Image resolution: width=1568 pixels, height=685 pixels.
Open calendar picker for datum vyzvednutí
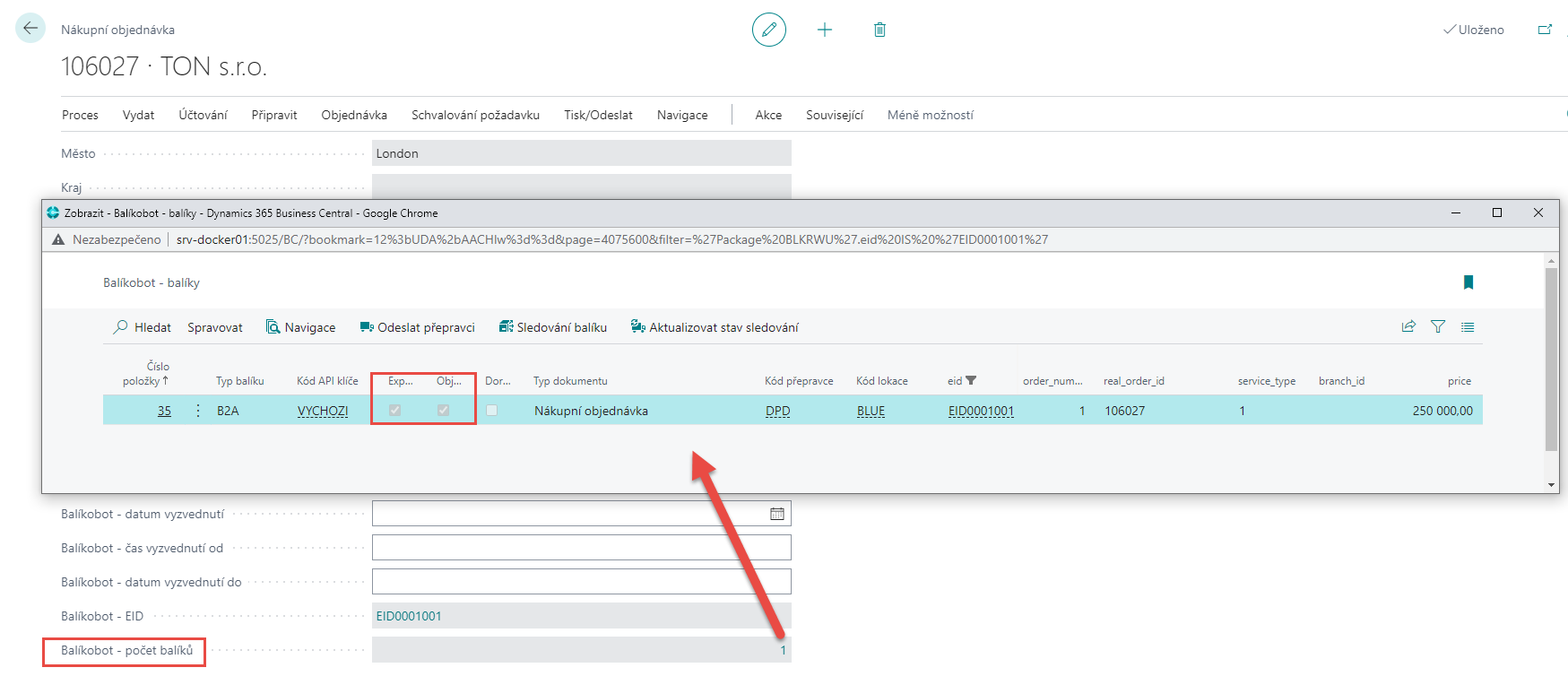776,514
